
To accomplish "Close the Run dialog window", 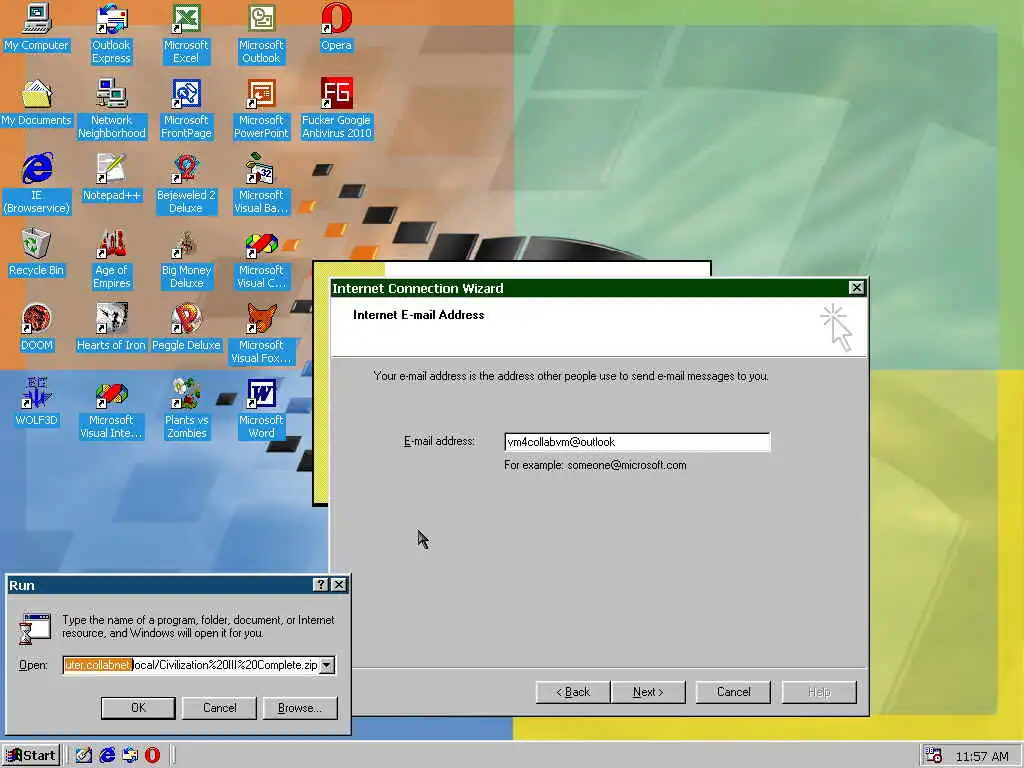I will click(x=339, y=584).
